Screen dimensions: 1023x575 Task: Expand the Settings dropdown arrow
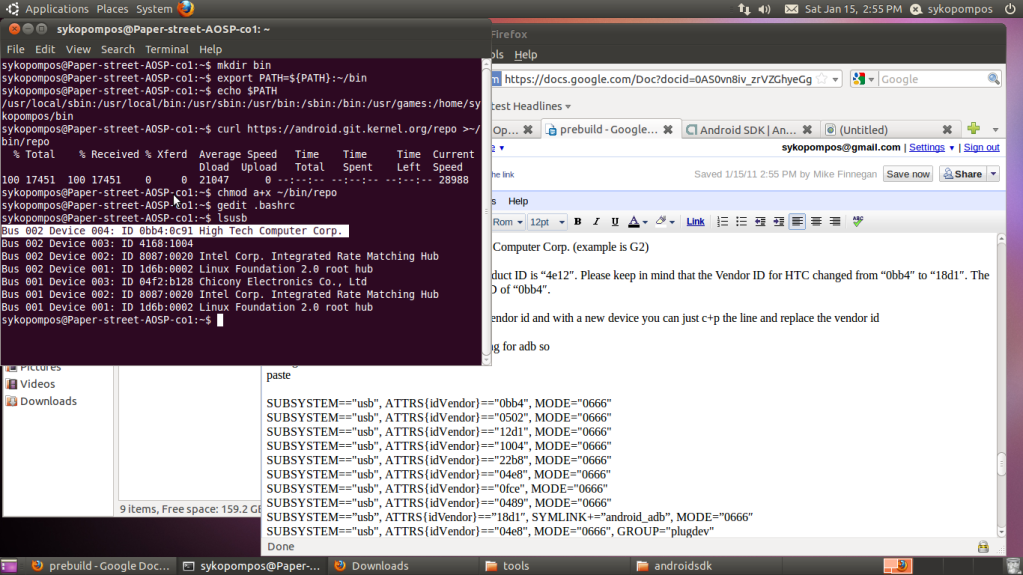(x=951, y=148)
